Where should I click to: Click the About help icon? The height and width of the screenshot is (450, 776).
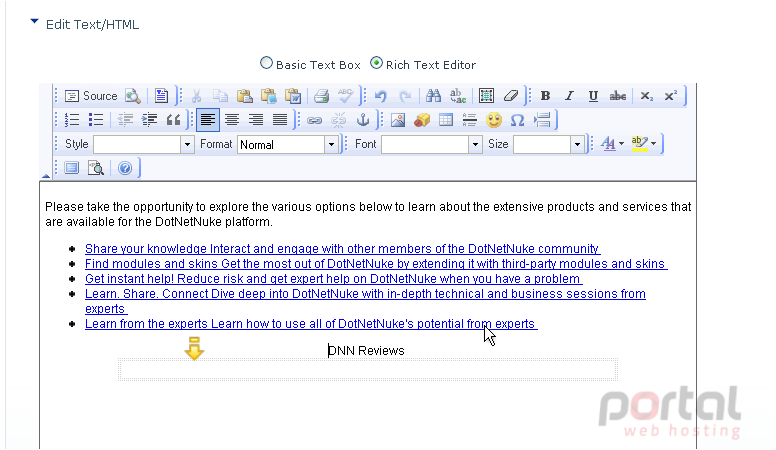click(x=125, y=168)
